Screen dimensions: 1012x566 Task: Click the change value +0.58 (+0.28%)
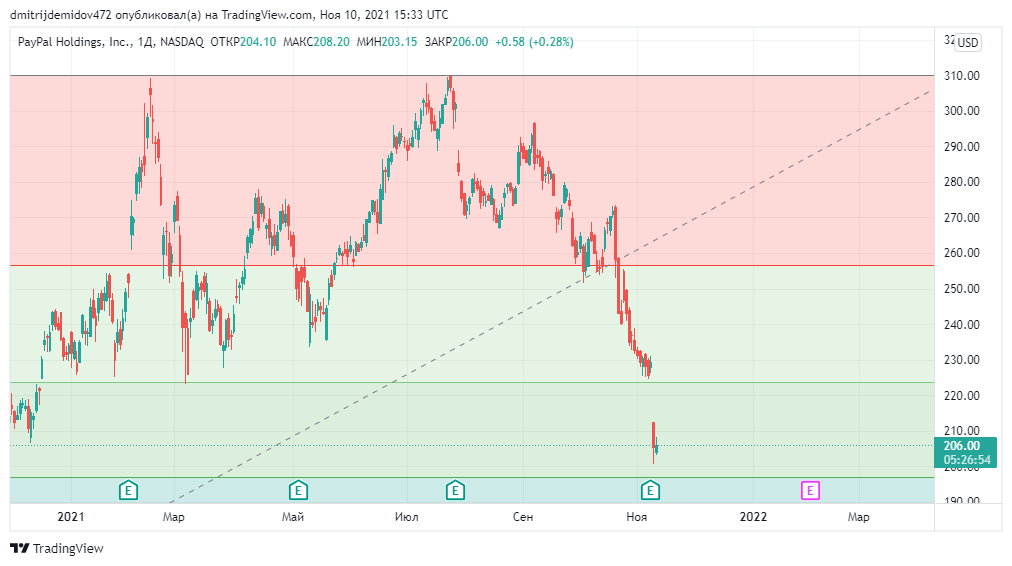[x=534, y=42]
